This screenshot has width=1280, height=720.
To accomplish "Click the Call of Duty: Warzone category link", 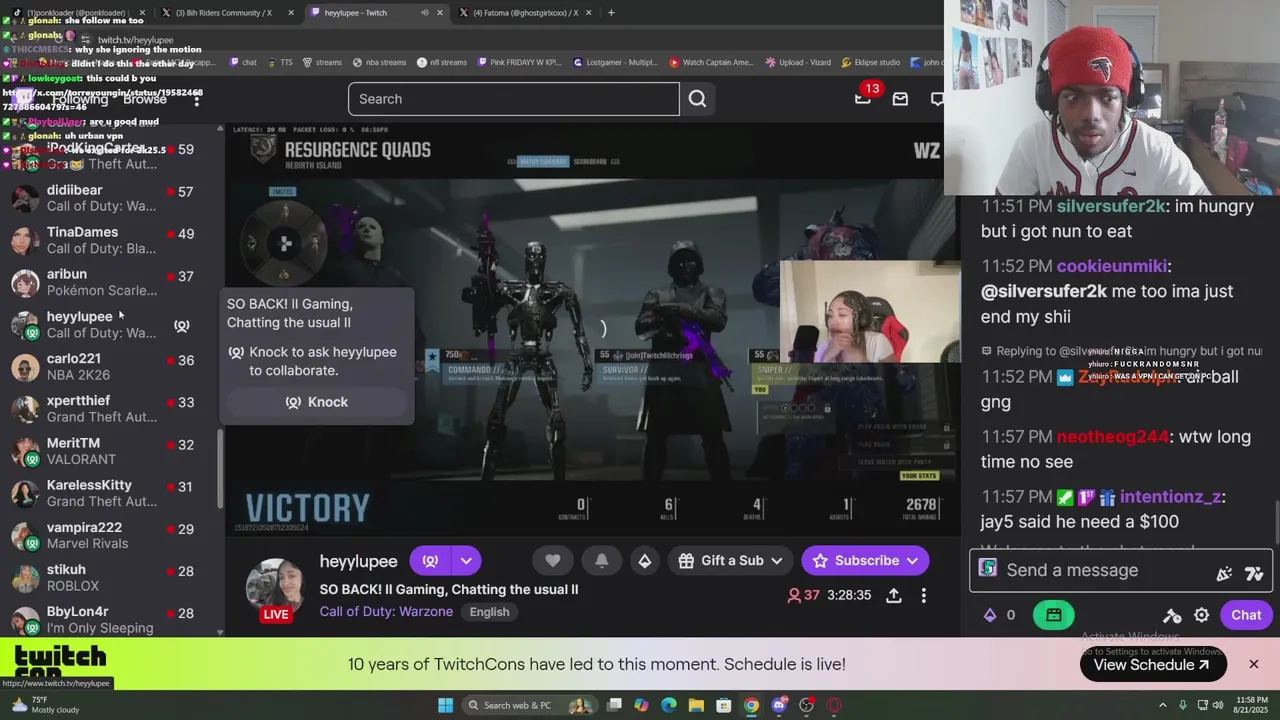I will 386,612.
